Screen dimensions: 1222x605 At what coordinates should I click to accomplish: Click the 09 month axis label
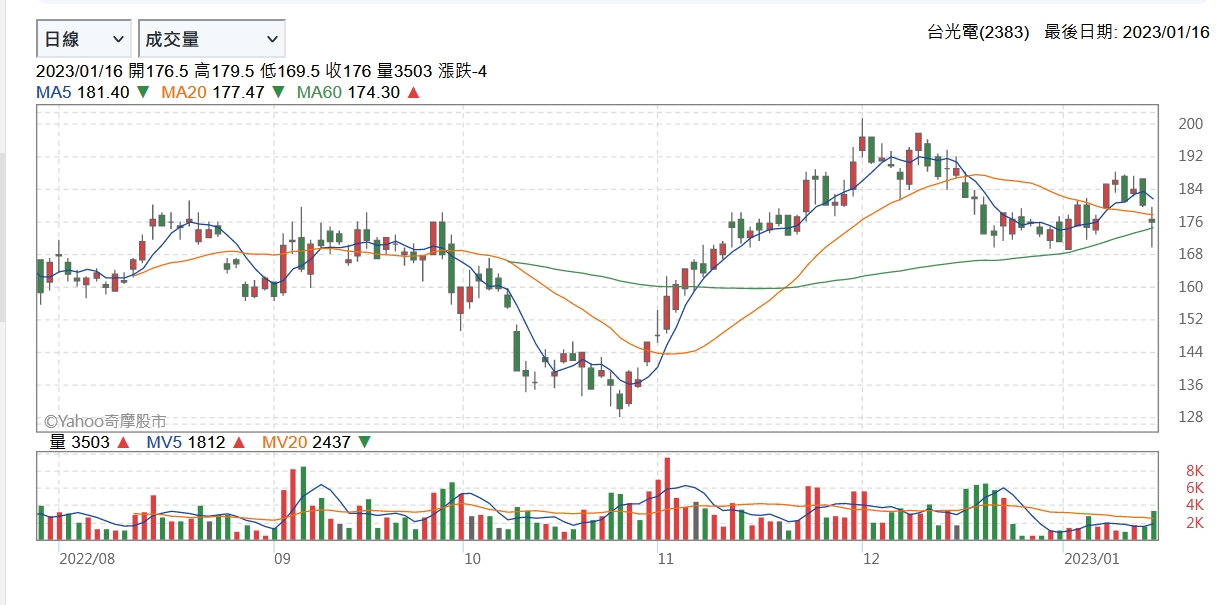click(282, 557)
